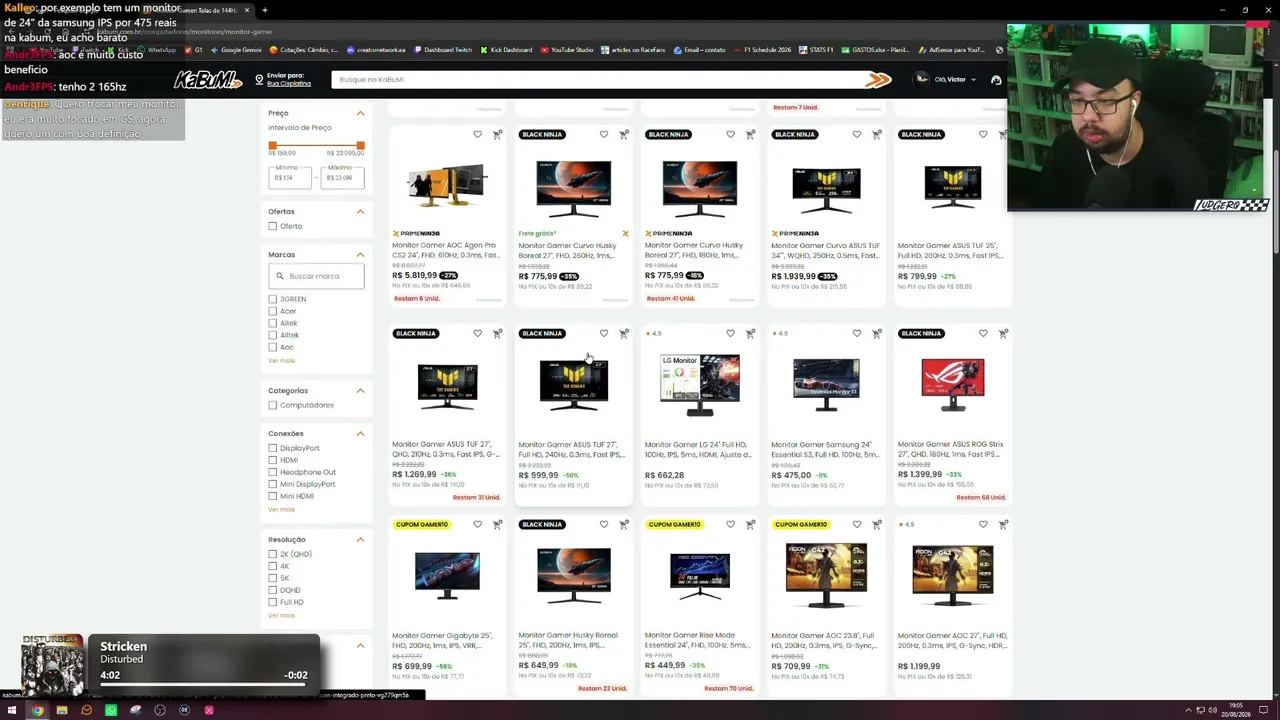1280x720 pixels.
Task: Focus the Buscar marca brand search field
Action: [x=316, y=276]
